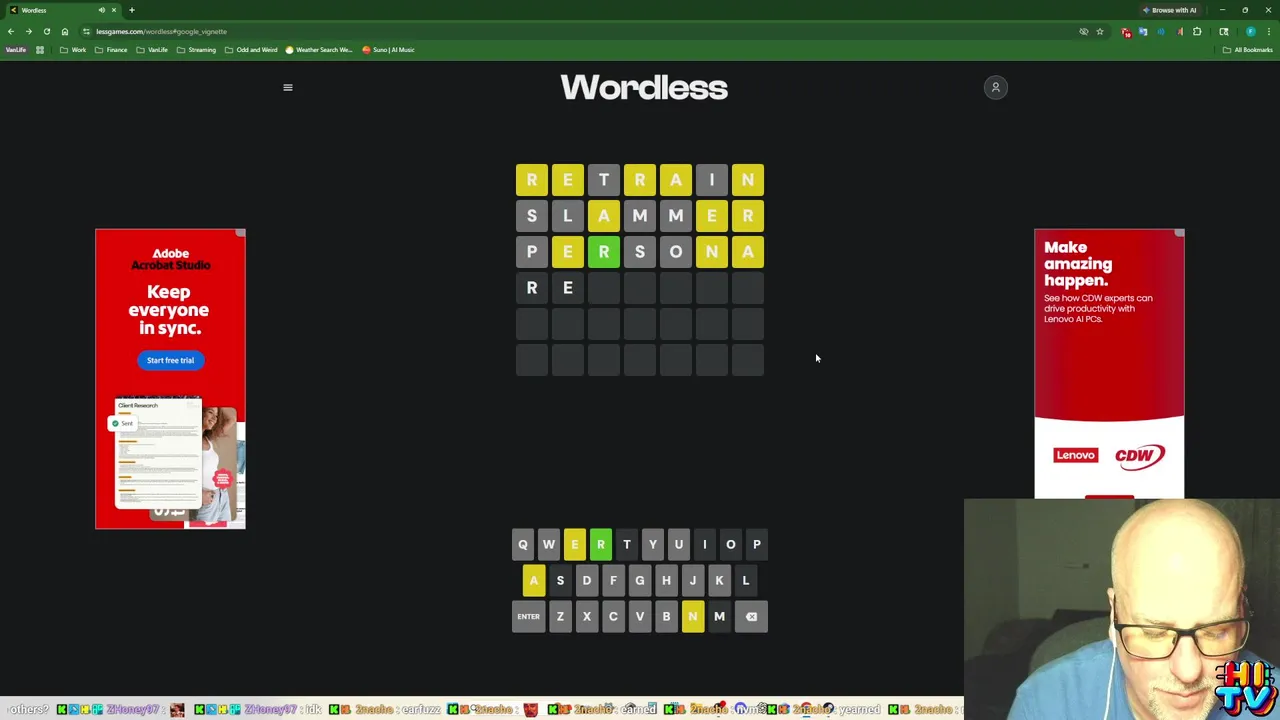Image resolution: width=1280 pixels, height=720 pixels.
Task: Open Weather Search bookmark
Action: click(x=319, y=50)
